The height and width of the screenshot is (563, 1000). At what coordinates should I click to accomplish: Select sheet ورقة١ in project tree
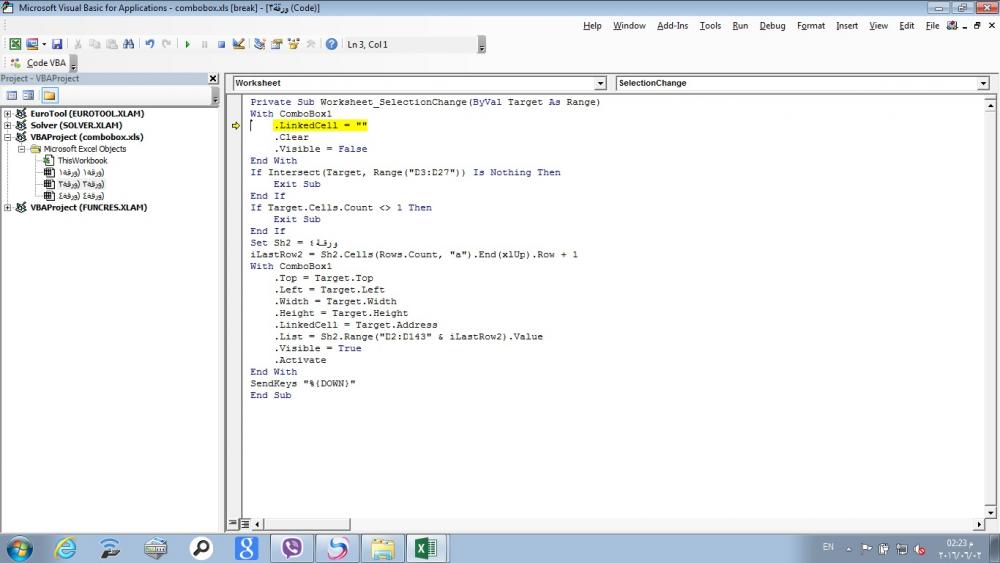coord(81,172)
